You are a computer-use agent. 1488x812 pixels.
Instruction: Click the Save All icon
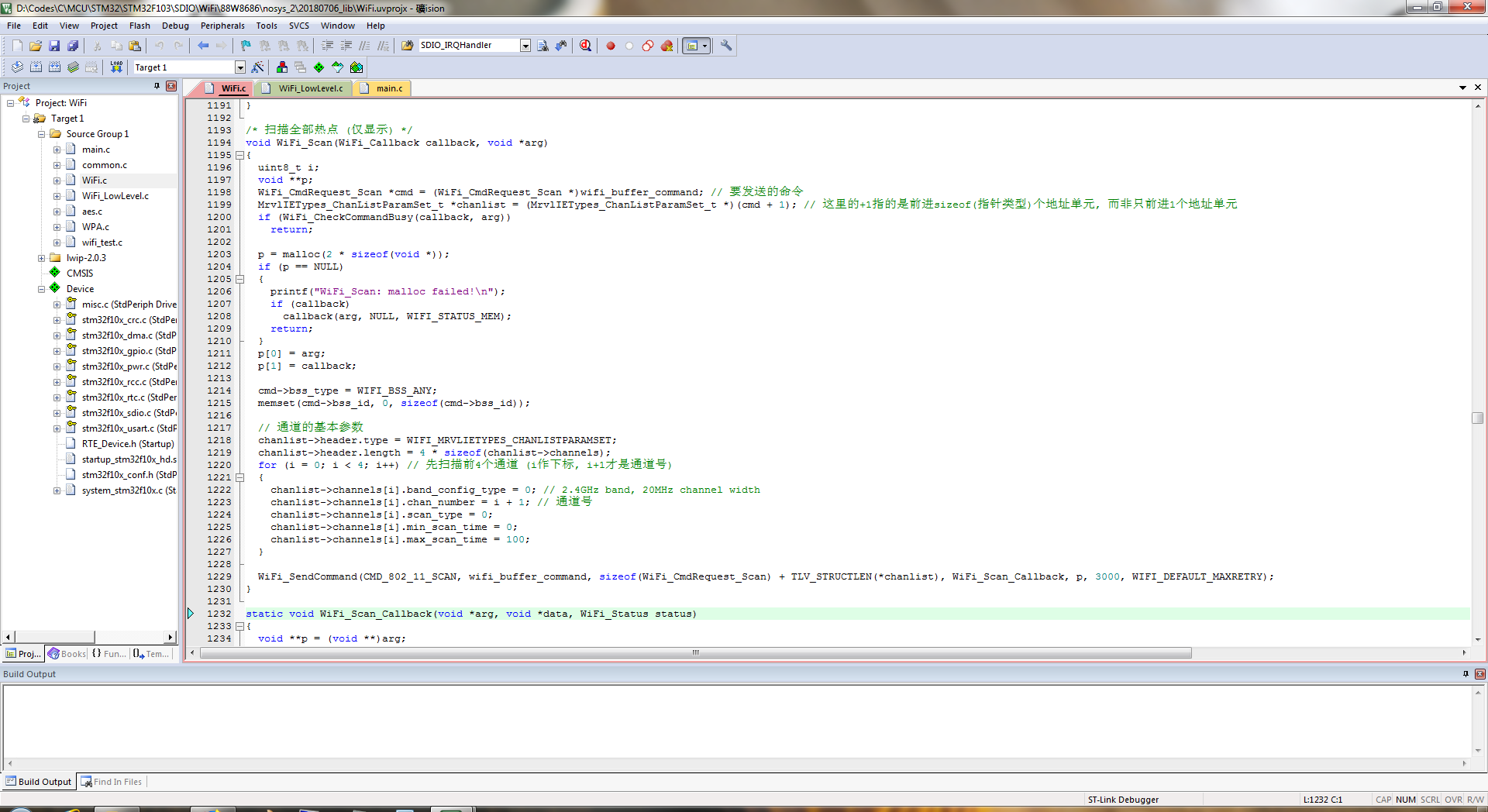coord(73,46)
